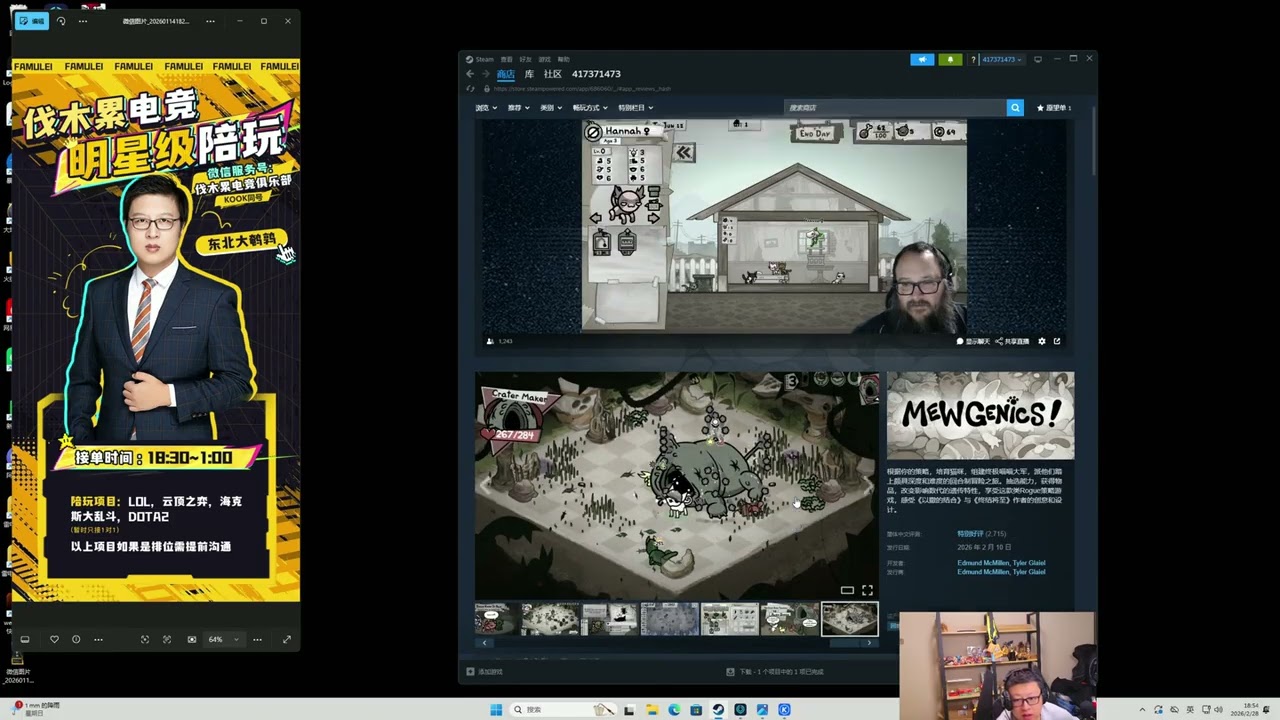Open profile tab 417371473
Screen dimensions: 1280x720
pyautogui.click(x=596, y=74)
